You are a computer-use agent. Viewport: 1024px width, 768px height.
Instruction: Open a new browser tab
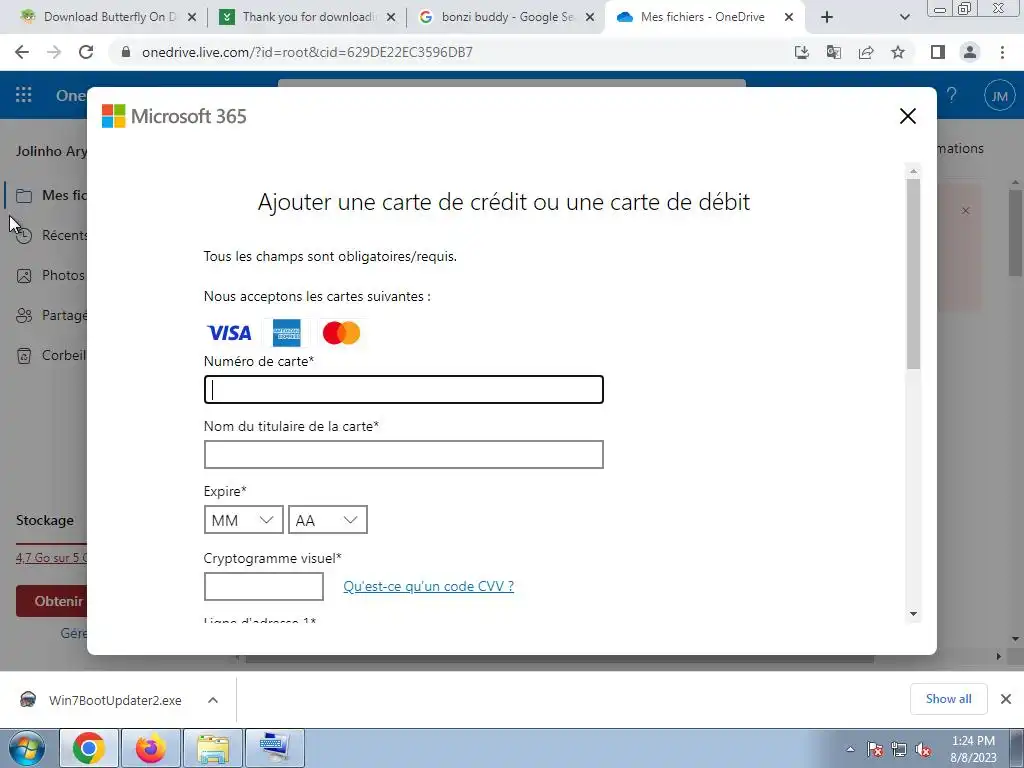827,17
